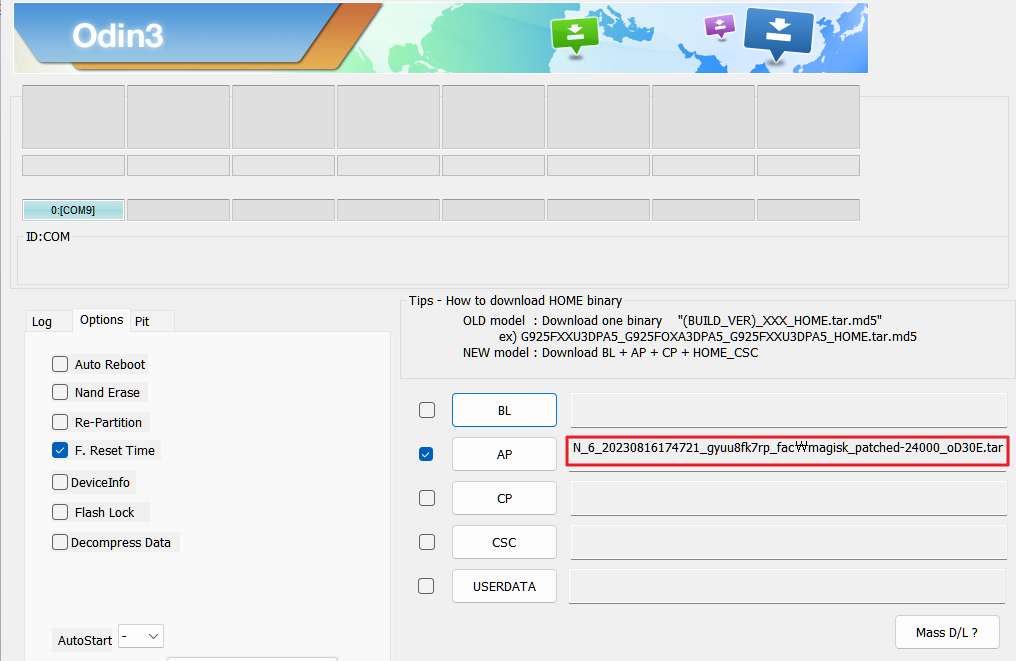Screen dimensions: 1016x661
Task: Tick the checkbox beside the USERDATA button
Action: coord(426,586)
